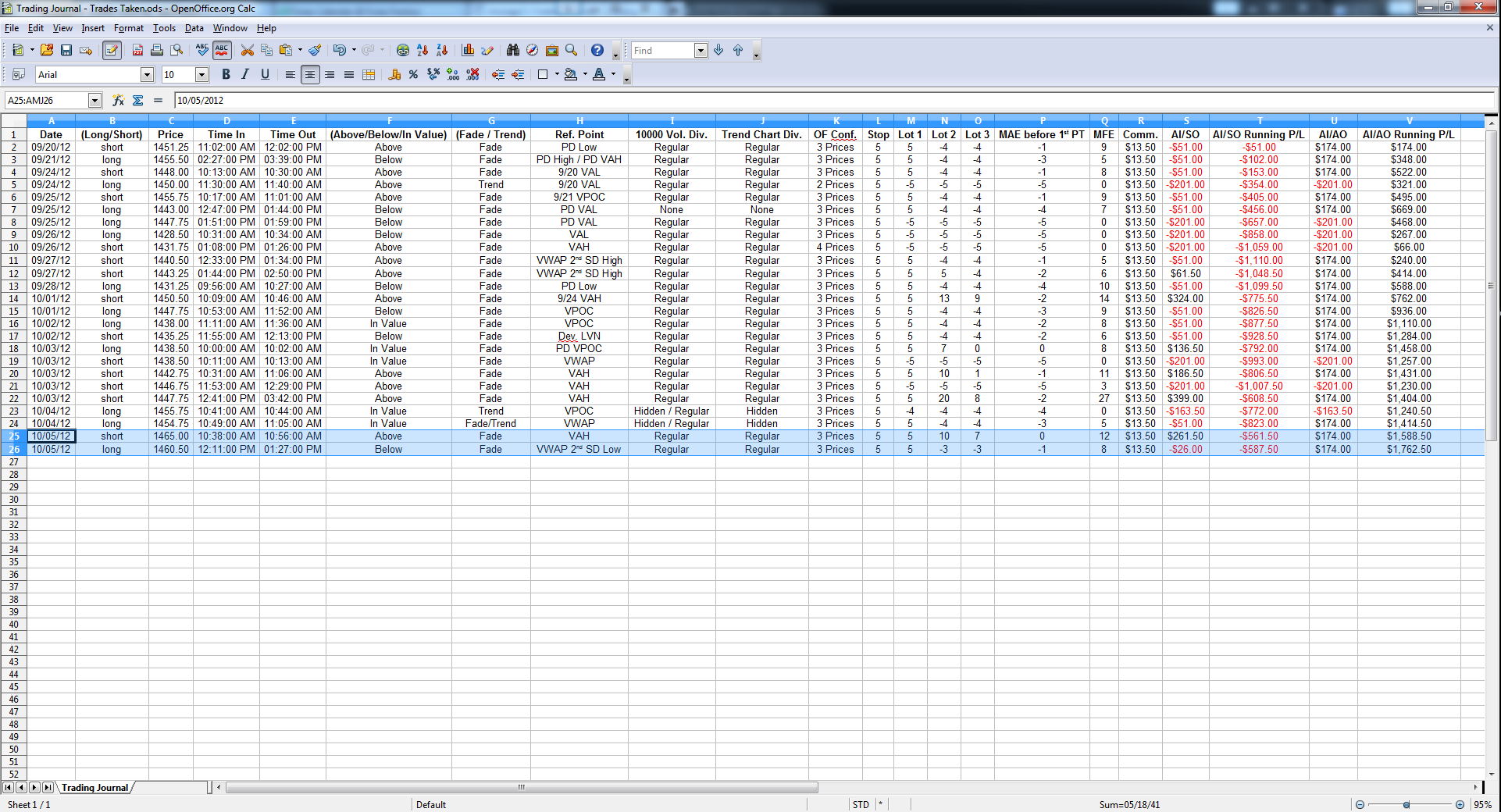Viewport: 1501px width, 812px height.
Task: Apply currency number format
Action: pyautogui.click(x=394, y=74)
